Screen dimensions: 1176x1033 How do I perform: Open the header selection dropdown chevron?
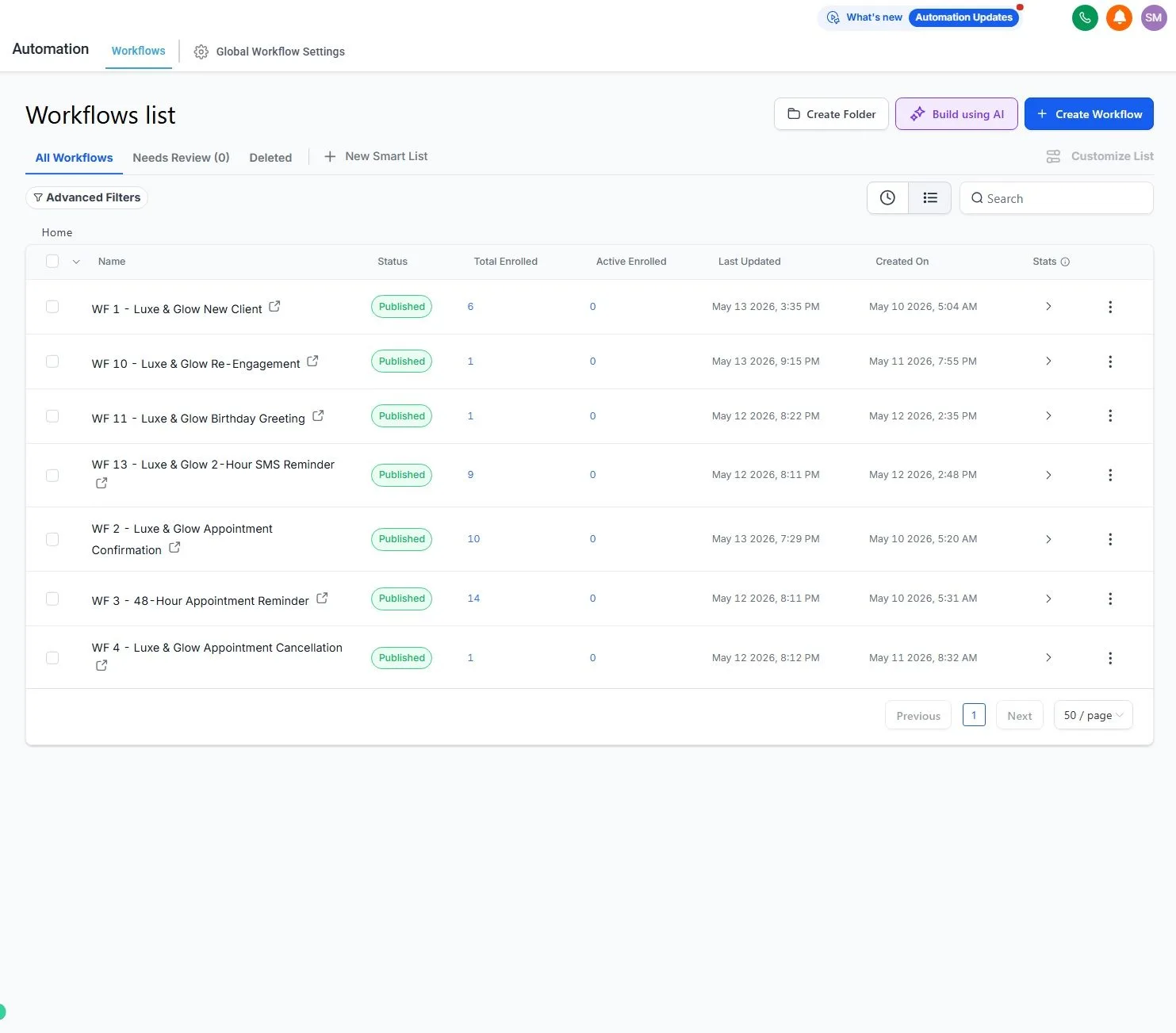pos(76,262)
